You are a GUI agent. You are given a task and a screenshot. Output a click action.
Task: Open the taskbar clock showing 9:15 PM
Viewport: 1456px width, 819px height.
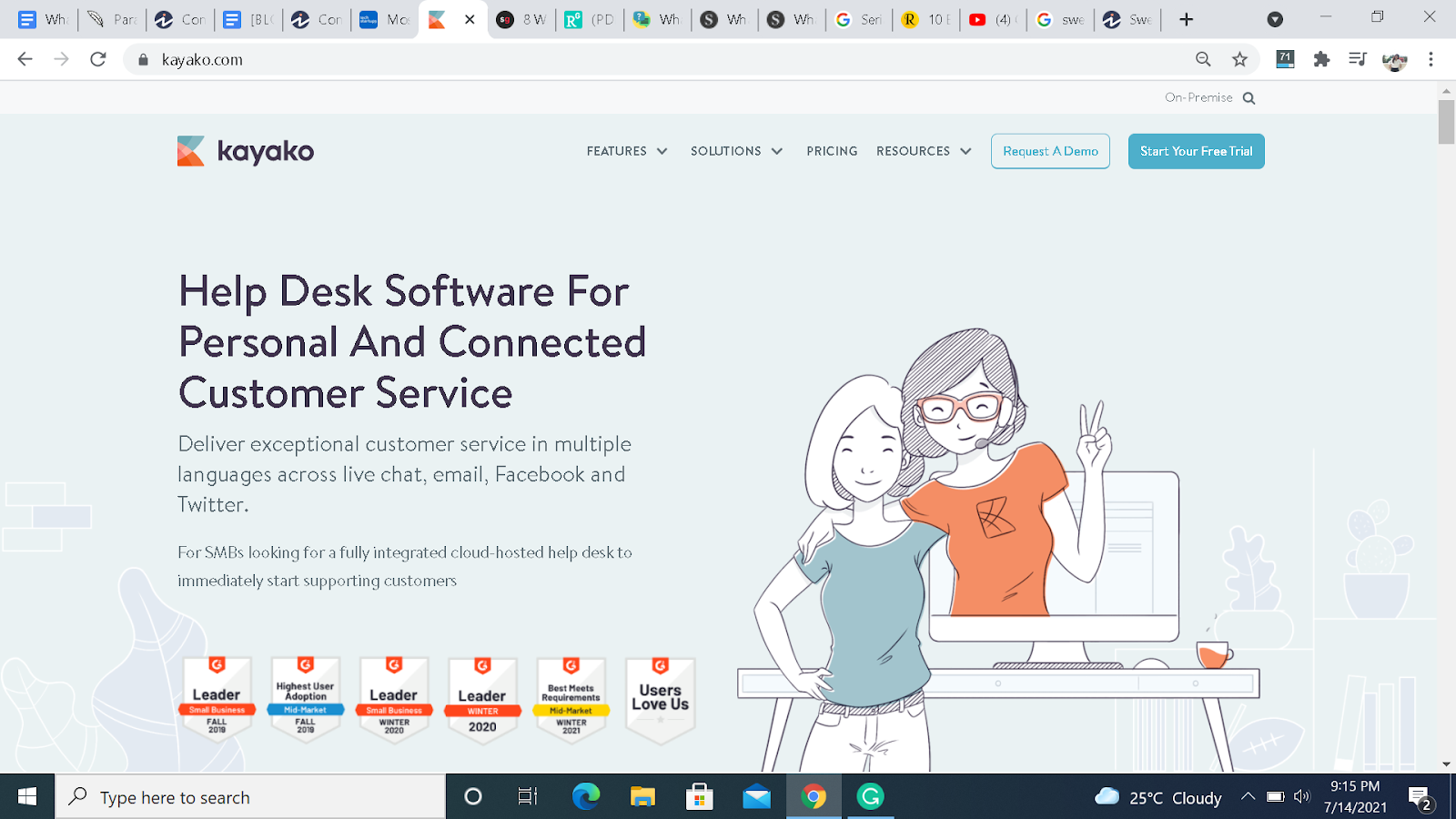[1355, 796]
